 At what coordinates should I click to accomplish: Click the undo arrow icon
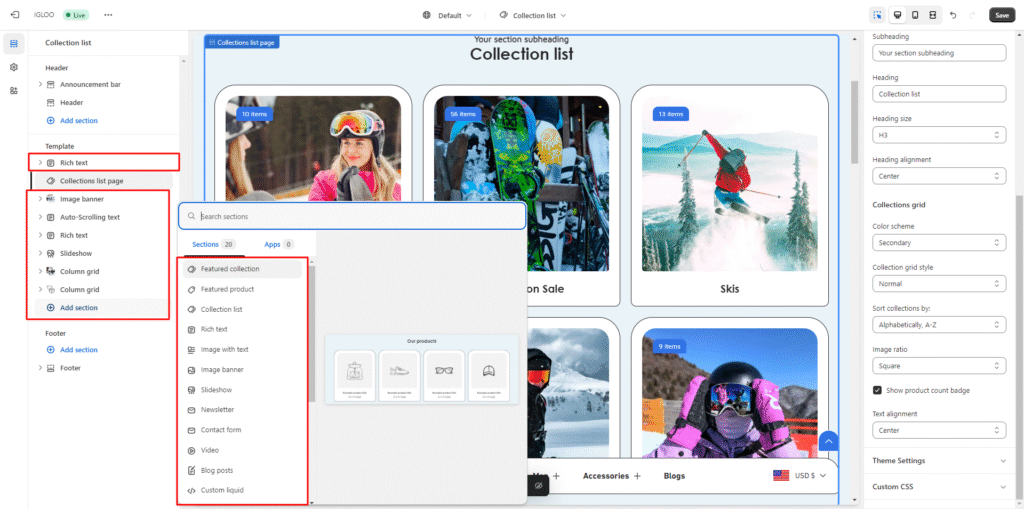pos(952,15)
